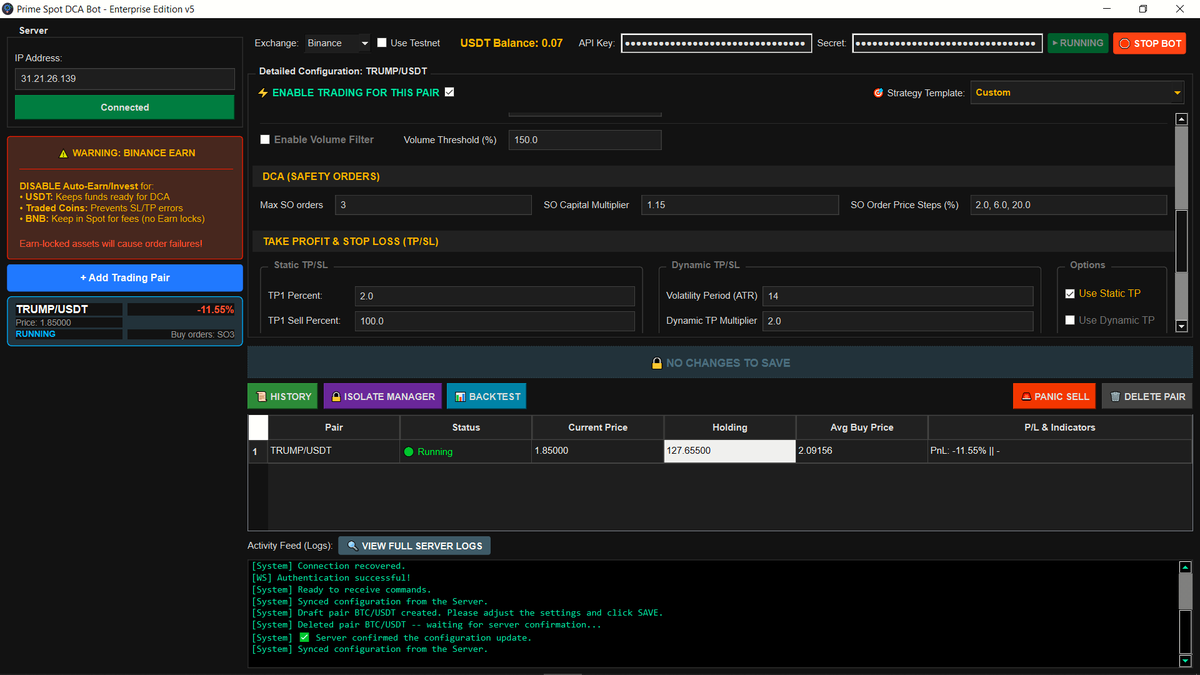Open the BACKTEST tool

487,396
